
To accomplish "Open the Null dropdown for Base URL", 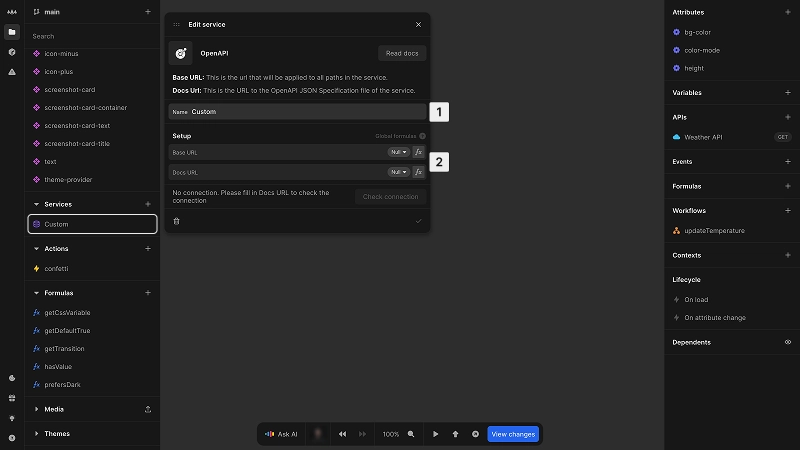I will (398, 152).
